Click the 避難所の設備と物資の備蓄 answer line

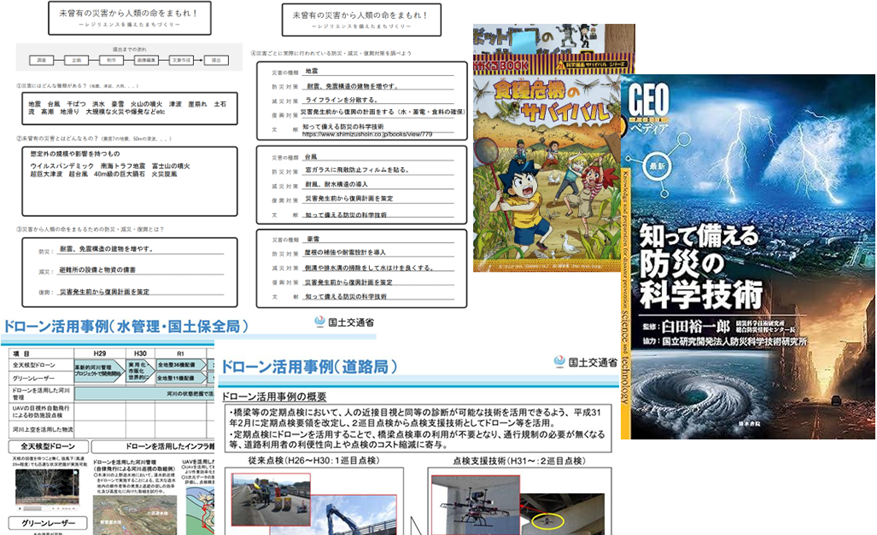(141, 270)
